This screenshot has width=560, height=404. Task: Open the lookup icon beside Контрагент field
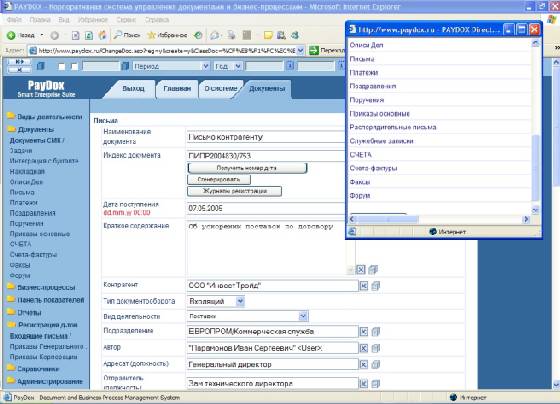click(x=376, y=286)
